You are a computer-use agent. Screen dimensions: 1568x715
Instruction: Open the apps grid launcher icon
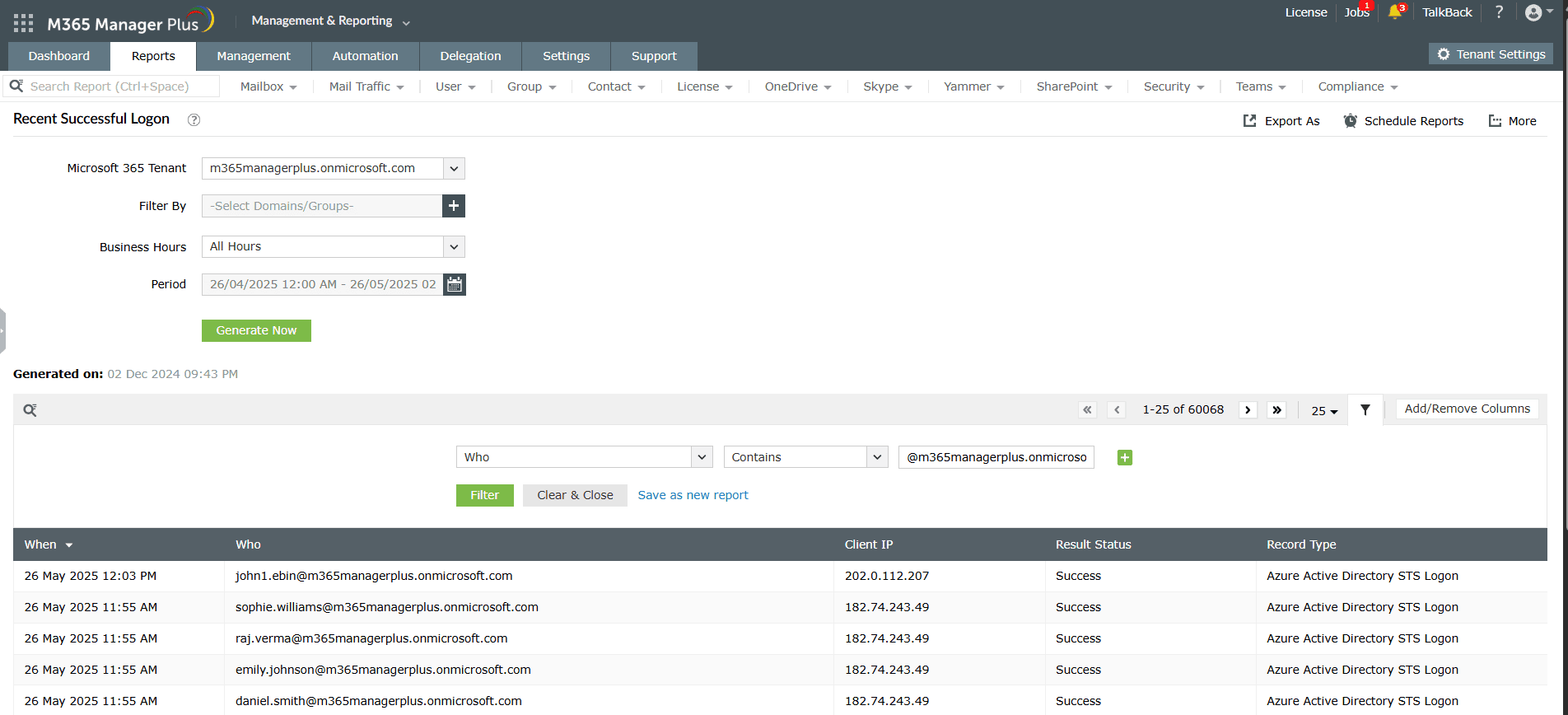point(23,23)
